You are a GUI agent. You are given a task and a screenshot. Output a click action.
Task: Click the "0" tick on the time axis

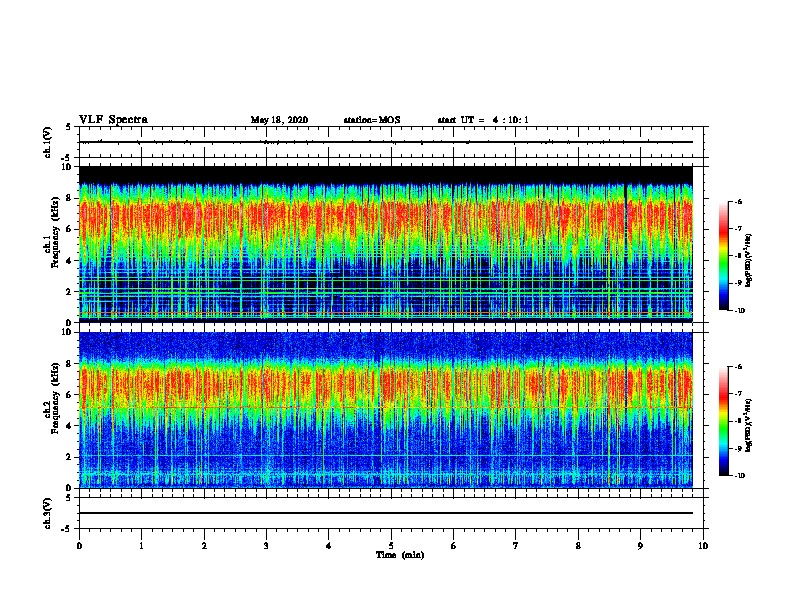click(x=79, y=546)
